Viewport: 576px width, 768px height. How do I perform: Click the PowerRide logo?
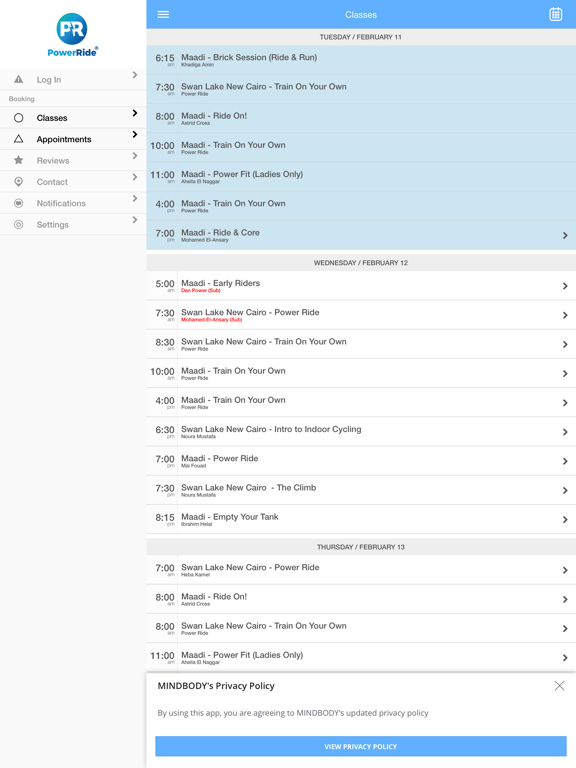click(72, 35)
